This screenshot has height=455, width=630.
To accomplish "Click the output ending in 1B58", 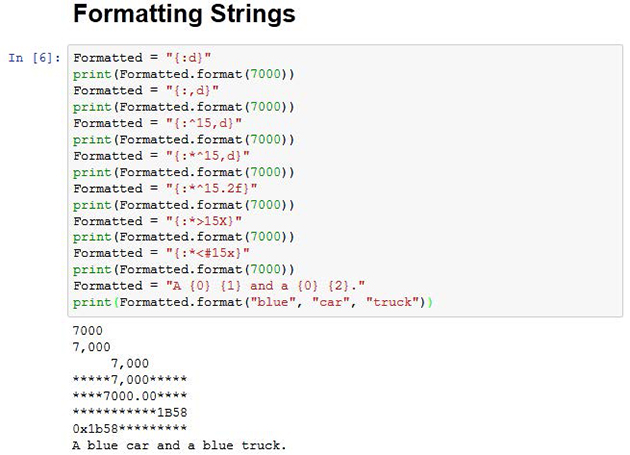I will point(130,412).
